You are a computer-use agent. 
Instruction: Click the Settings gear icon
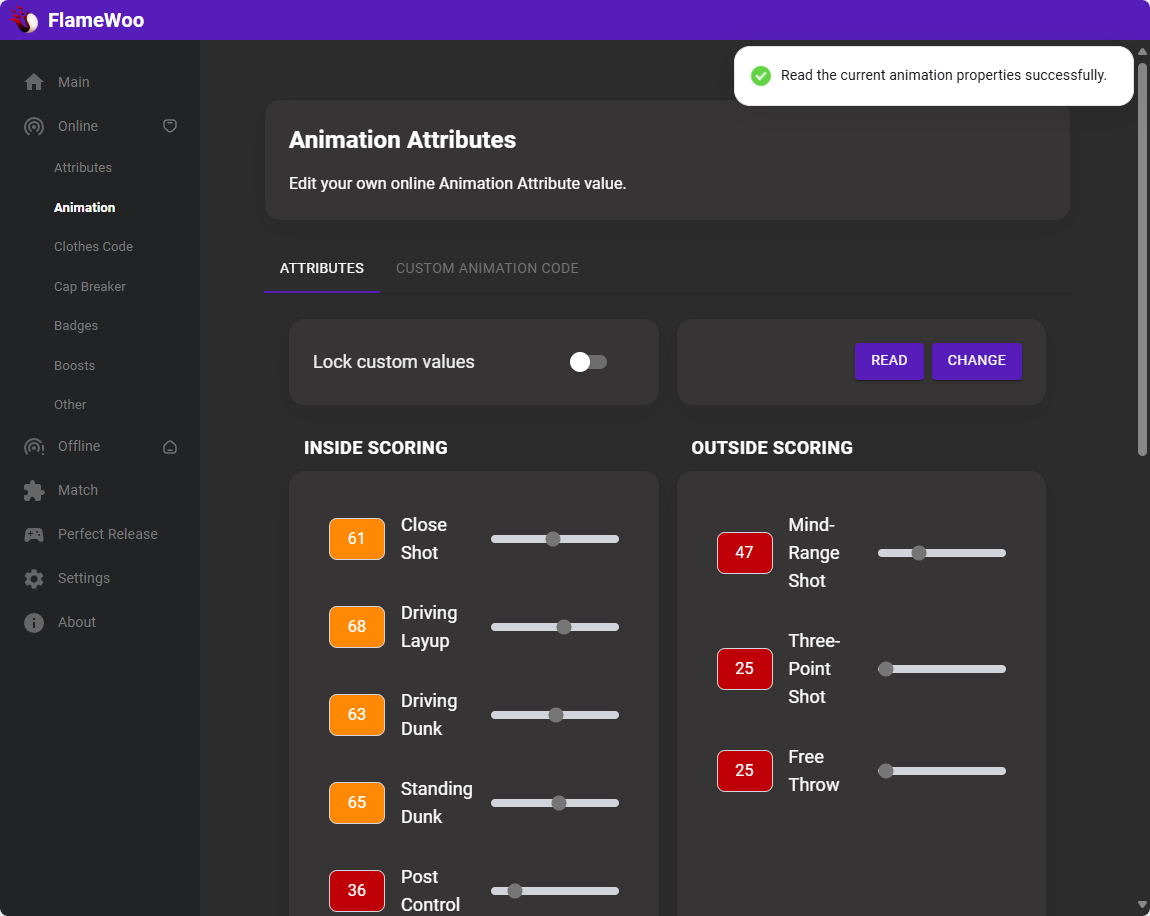(34, 579)
